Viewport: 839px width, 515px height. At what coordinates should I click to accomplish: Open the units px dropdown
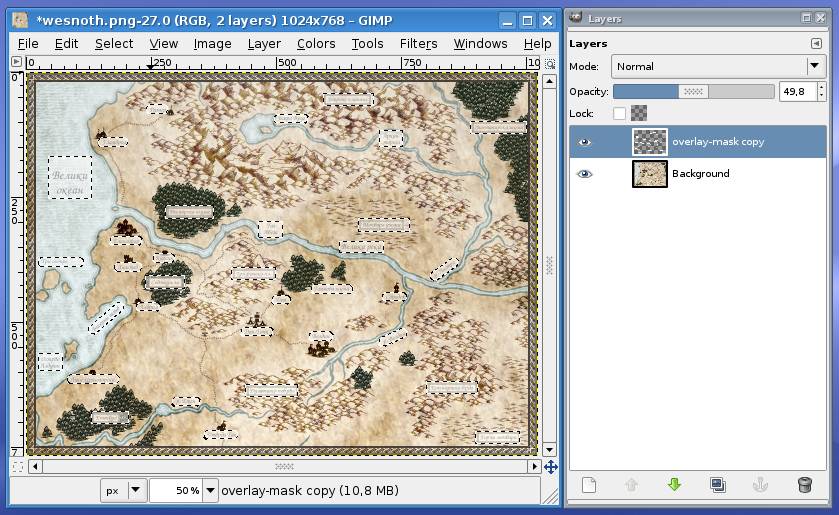pos(122,490)
